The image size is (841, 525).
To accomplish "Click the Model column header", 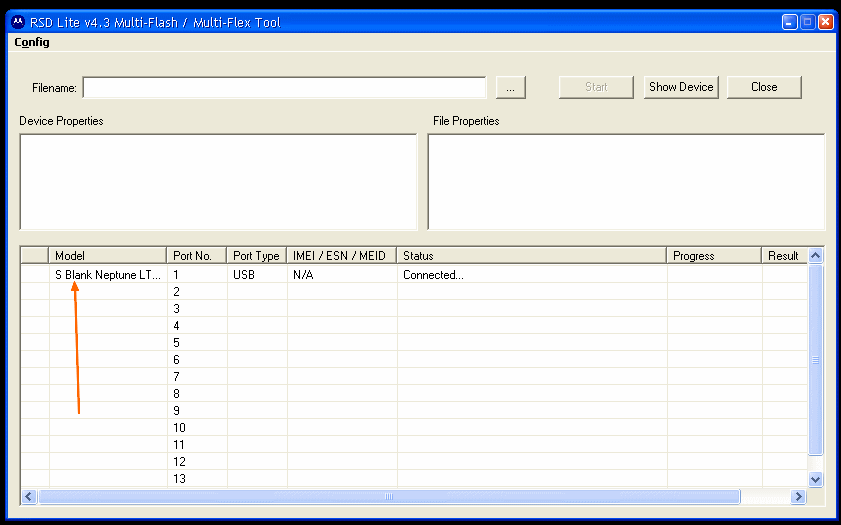I will (108, 256).
